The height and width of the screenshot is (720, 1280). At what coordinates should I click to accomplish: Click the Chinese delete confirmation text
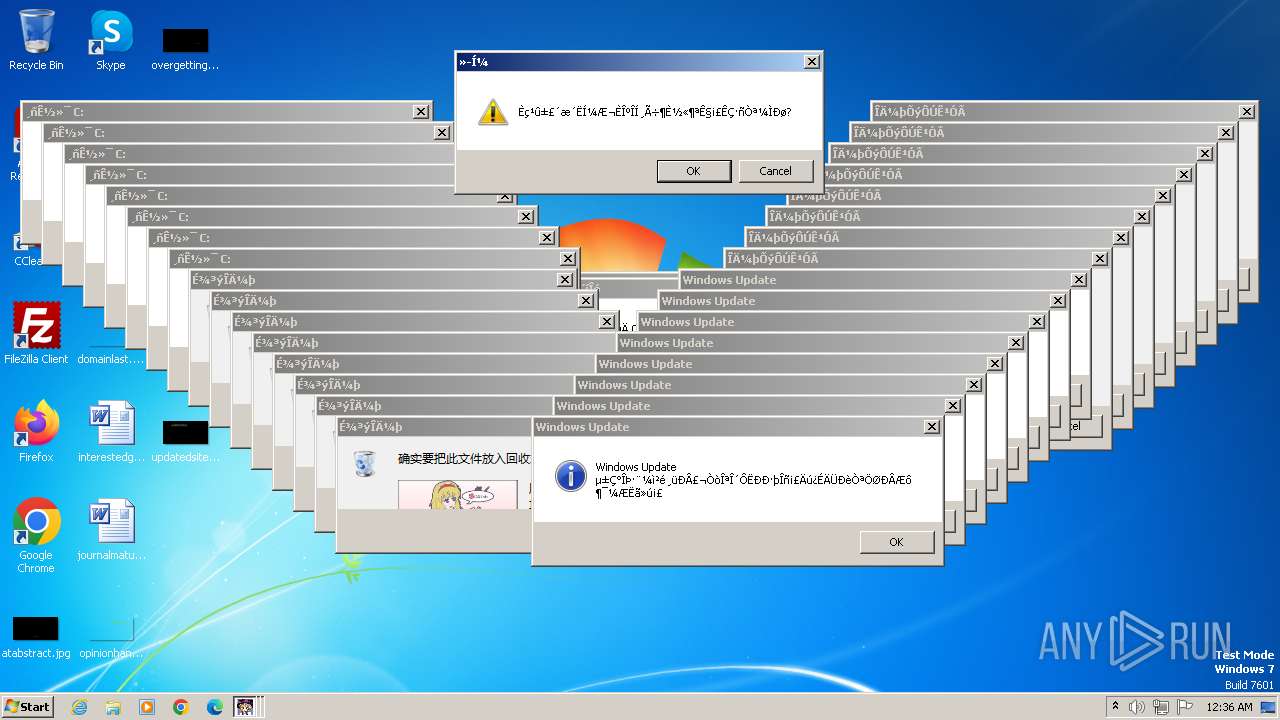464,459
